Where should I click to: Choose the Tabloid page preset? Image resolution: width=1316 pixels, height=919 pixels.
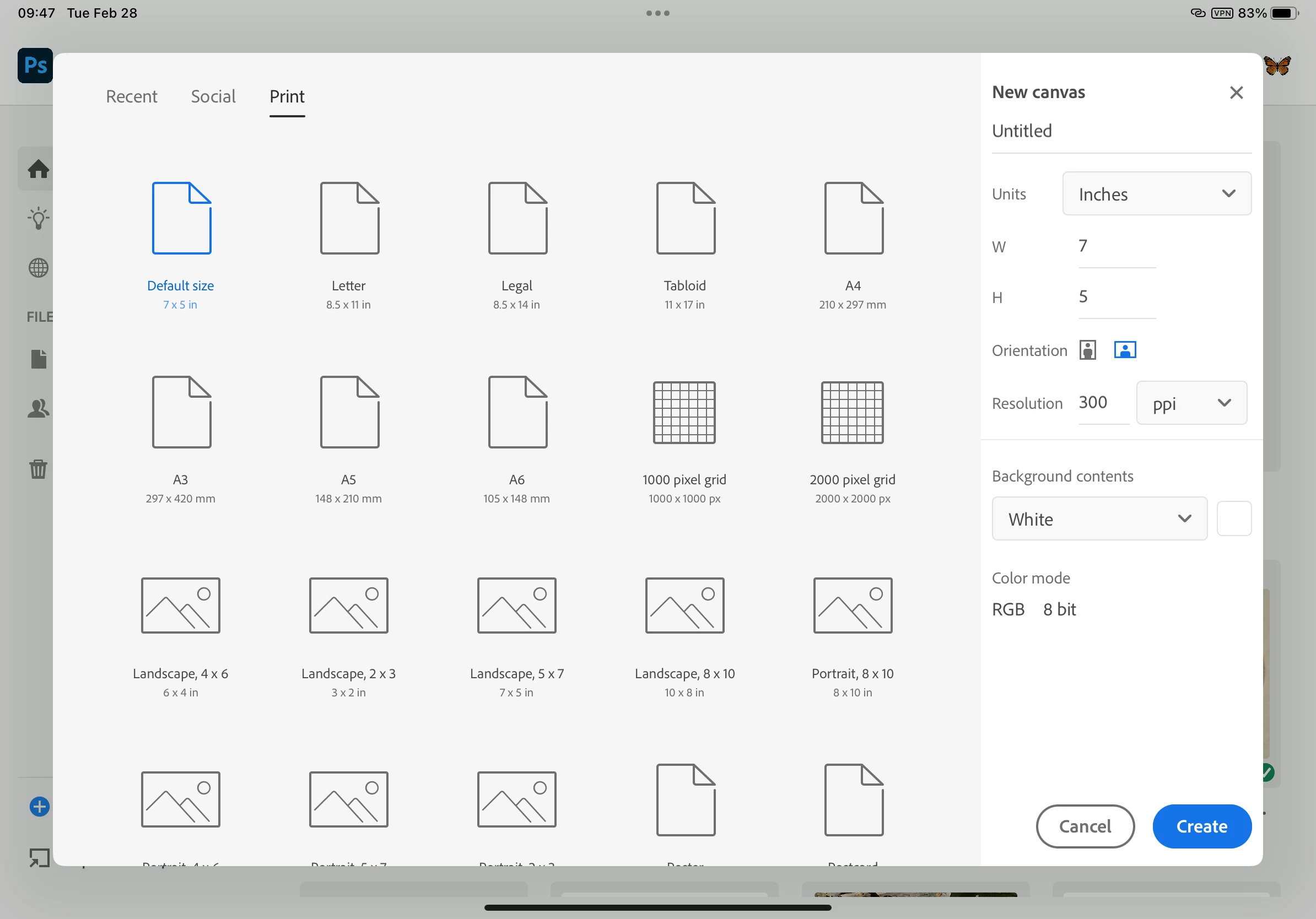pyautogui.click(x=686, y=218)
